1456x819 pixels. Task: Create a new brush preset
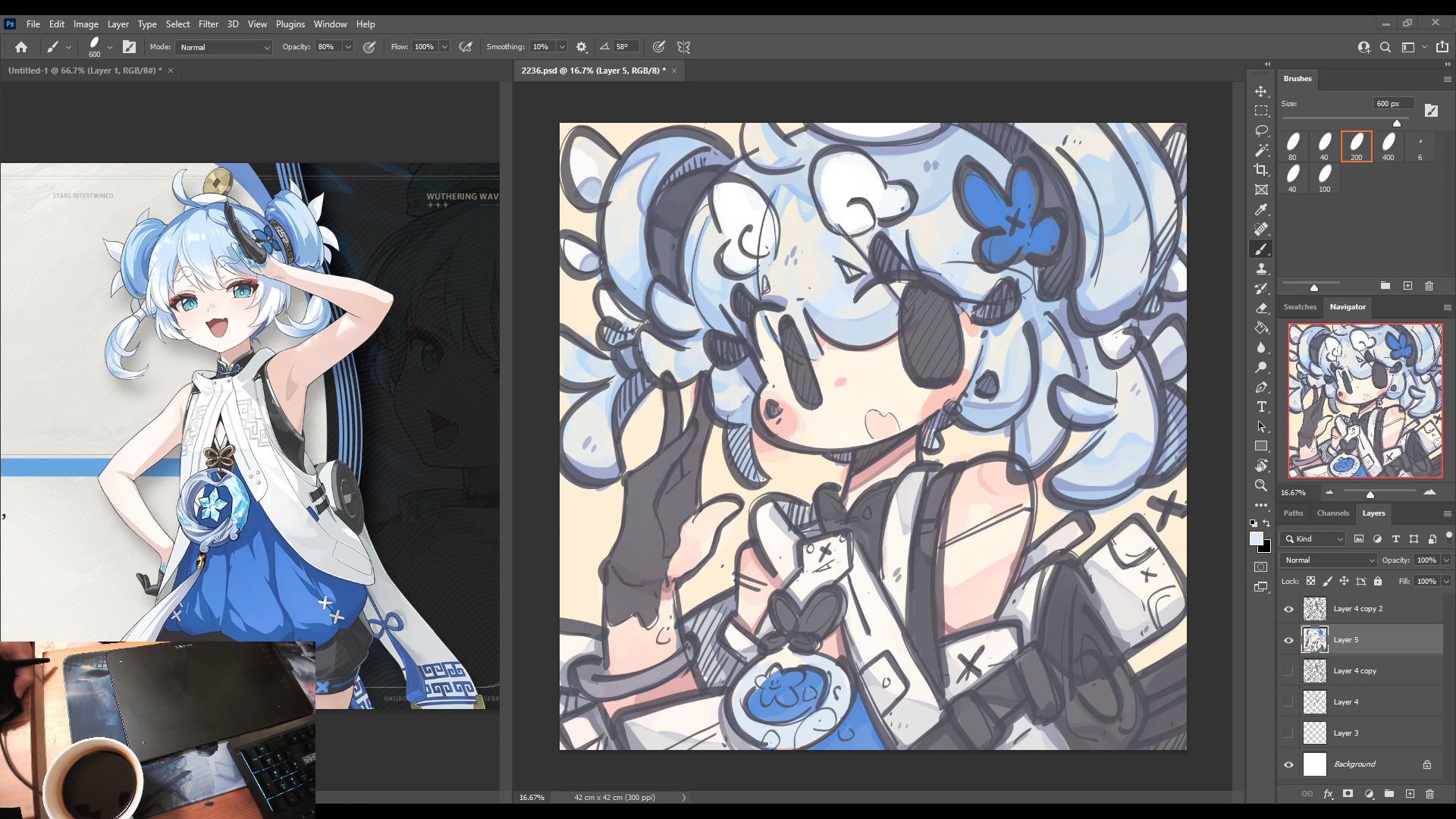click(x=1407, y=286)
